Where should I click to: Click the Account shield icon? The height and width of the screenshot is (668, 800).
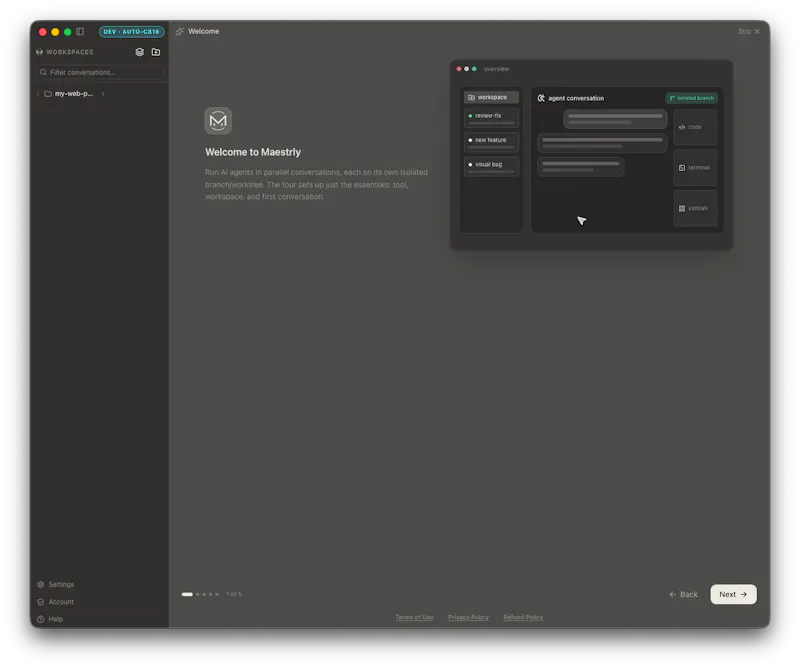pos(41,602)
